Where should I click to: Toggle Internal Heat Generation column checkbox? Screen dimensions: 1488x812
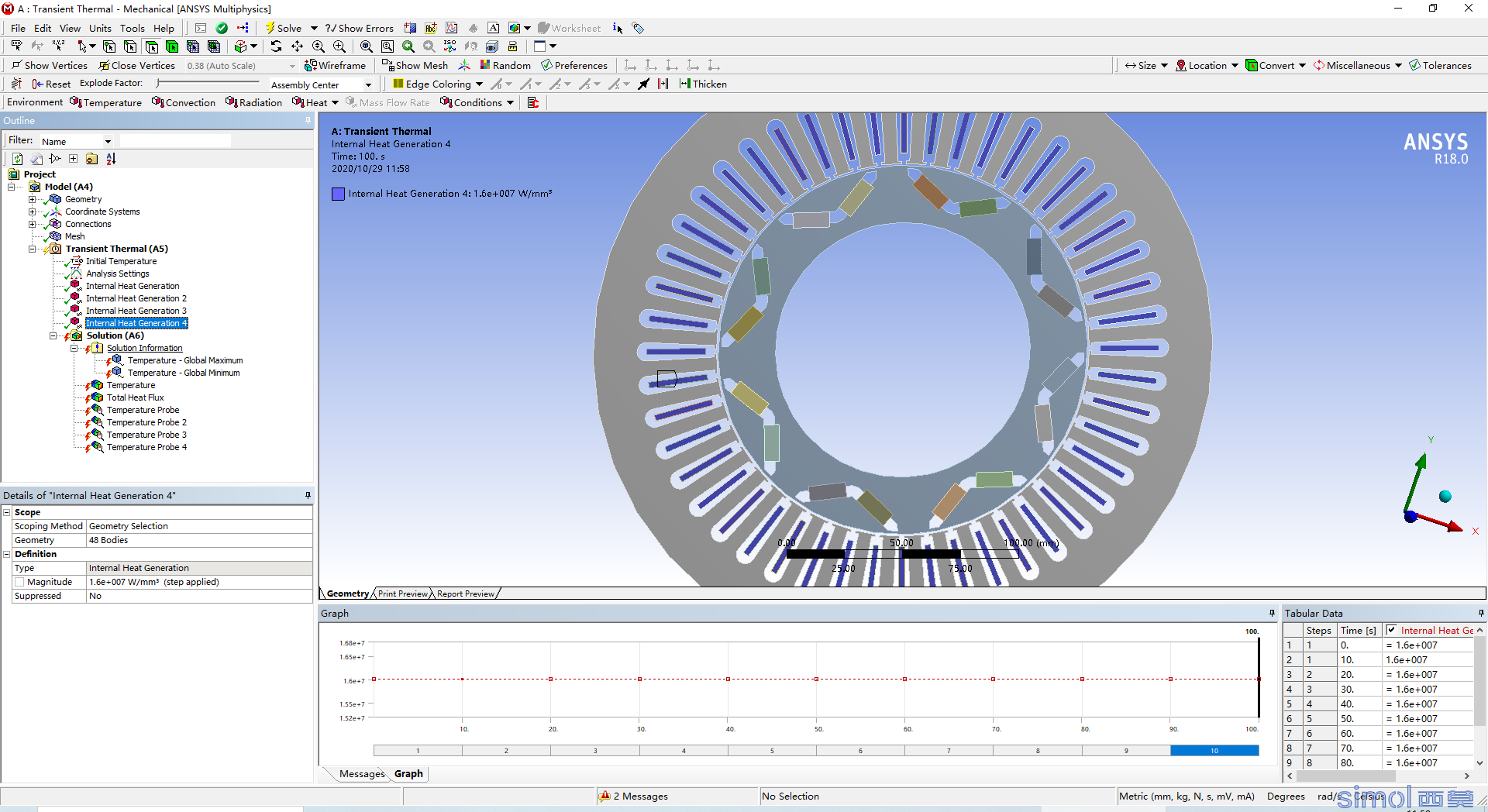(1392, 630)
